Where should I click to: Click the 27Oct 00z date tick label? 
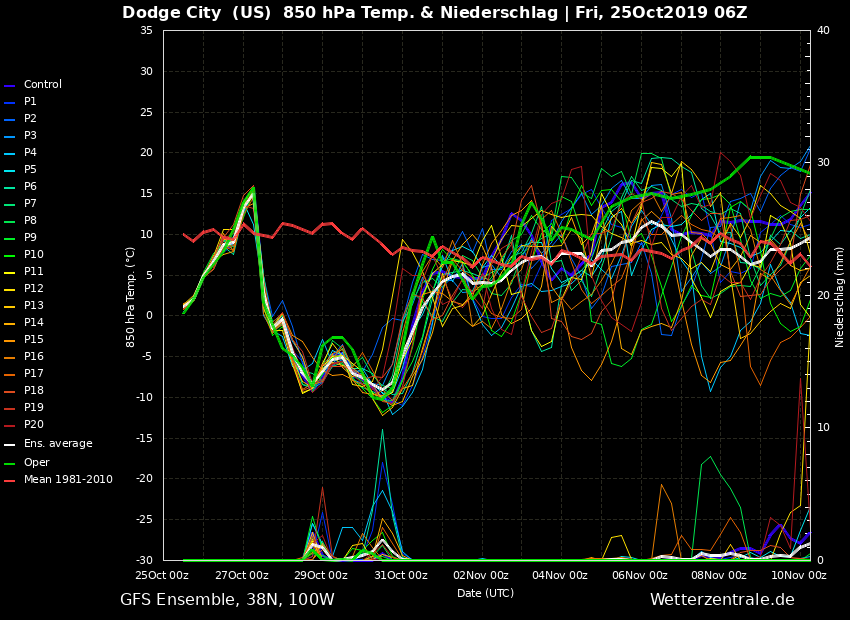pos(242,575)
